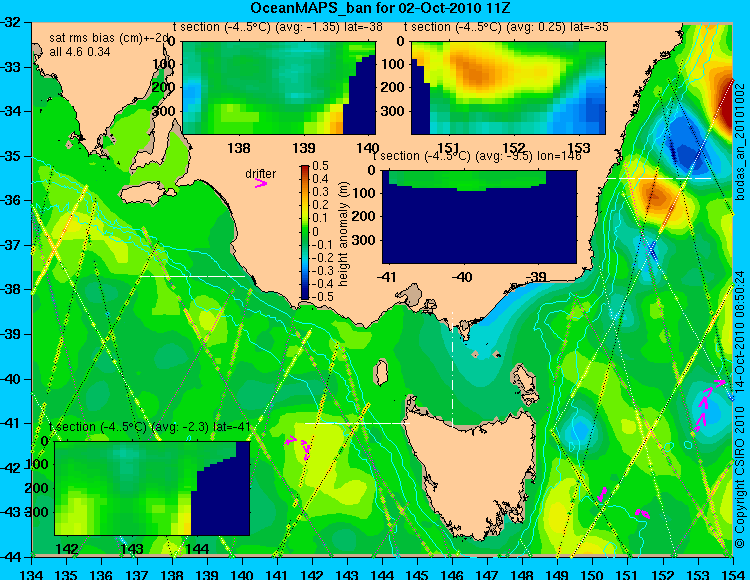The image size is (750, 580).
Task: Click the magenta drifter marker near 150E, -42.5
Action: (602, 494)
